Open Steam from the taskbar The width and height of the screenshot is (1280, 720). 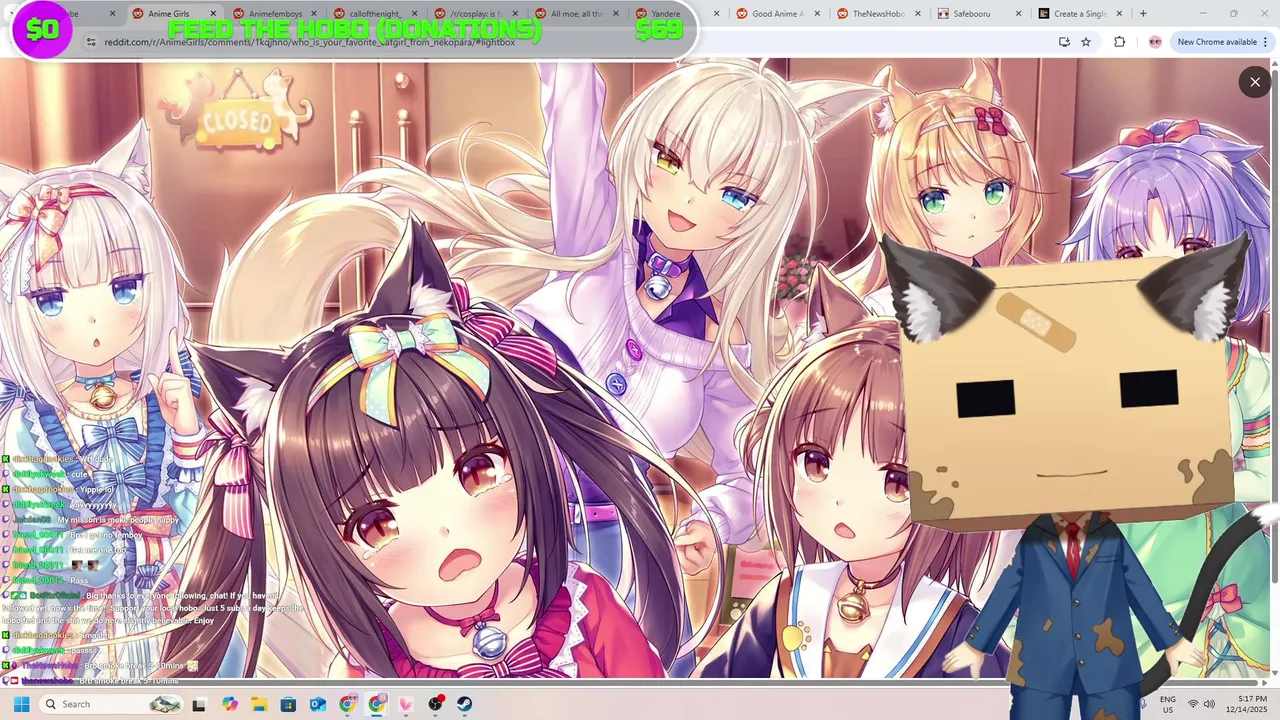click(x=465, y=704)
